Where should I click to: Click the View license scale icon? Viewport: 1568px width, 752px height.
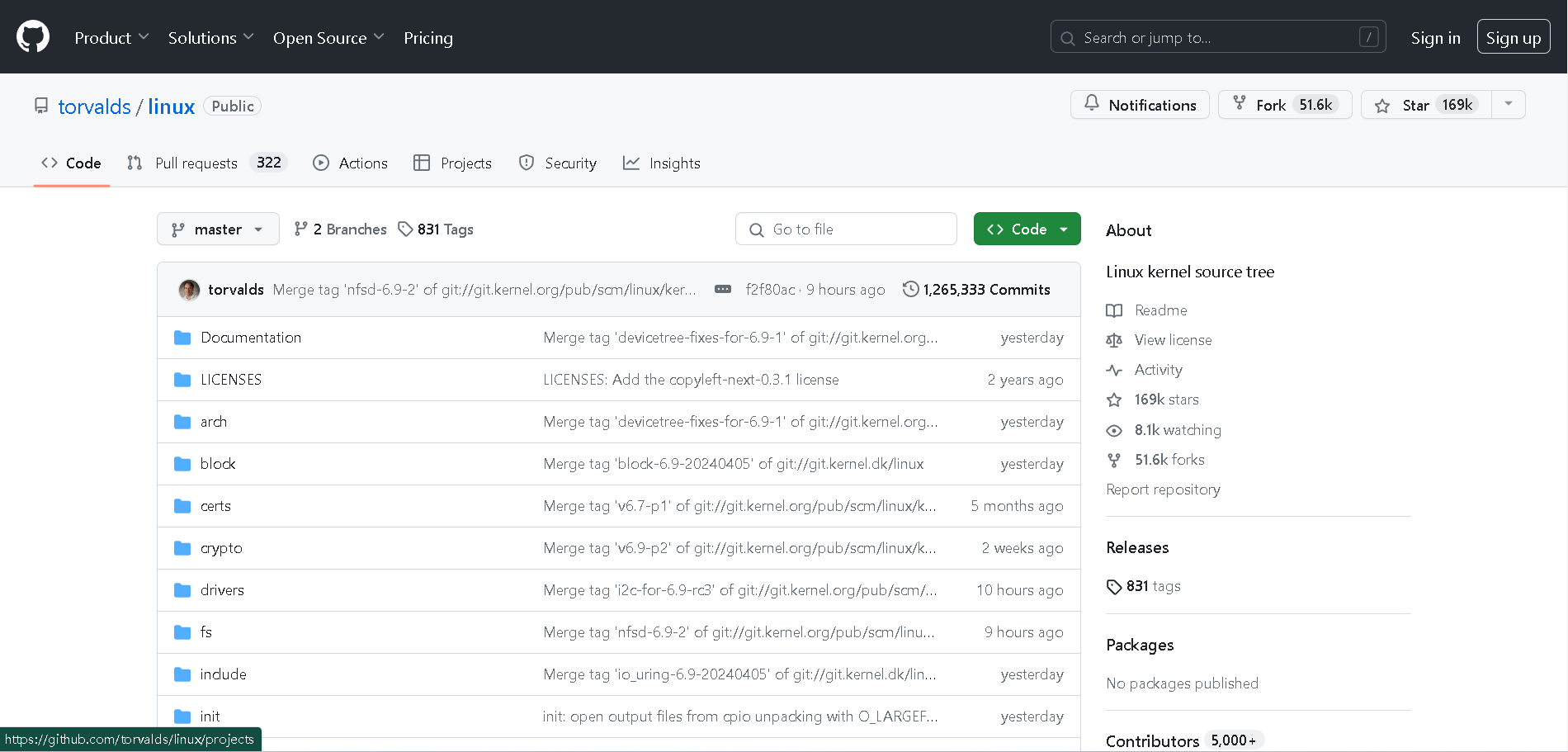tap(1114, 340)
